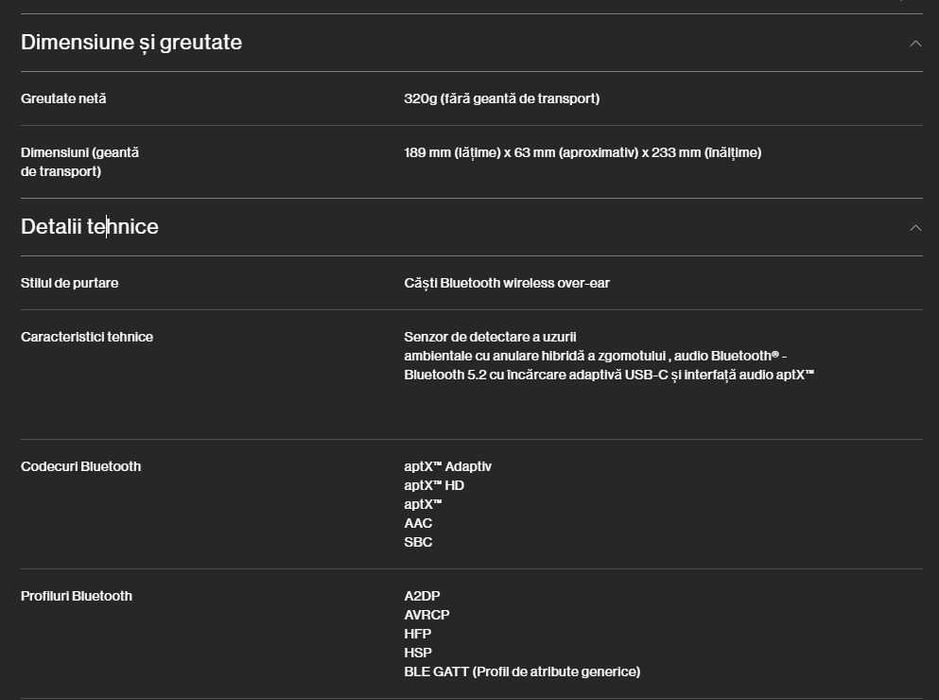
Task: Collapse Dimensiune și greutate section chevron
Action: click(914, 43)
